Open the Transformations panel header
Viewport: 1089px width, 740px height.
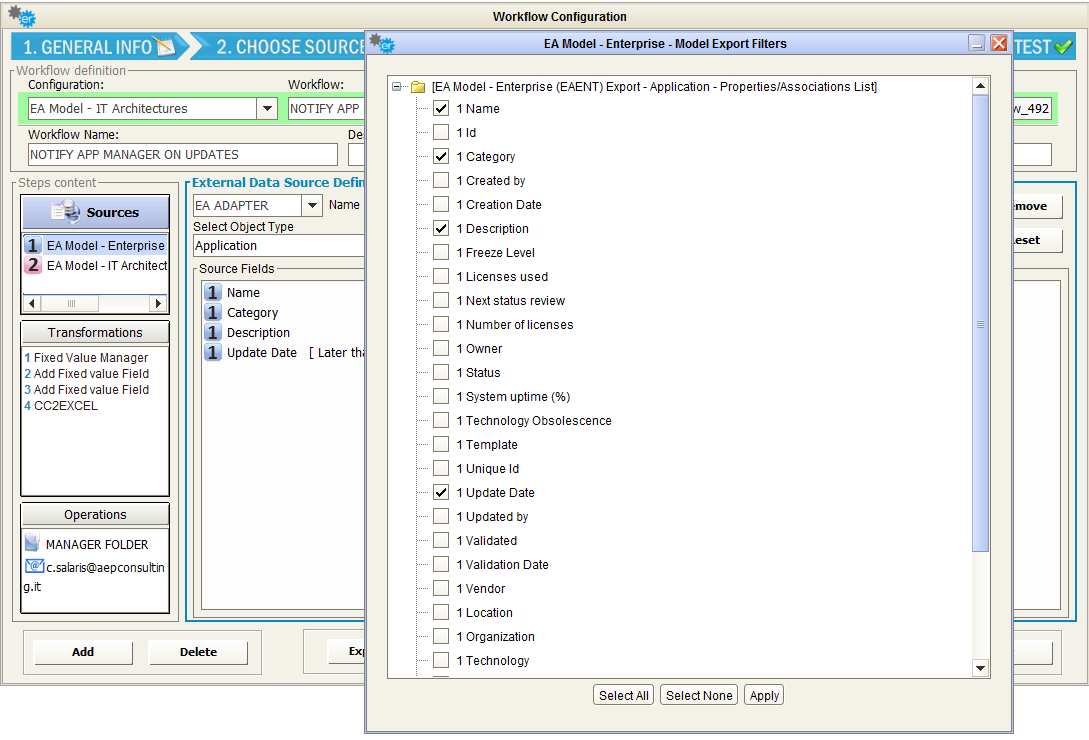[x=95, y=333]
